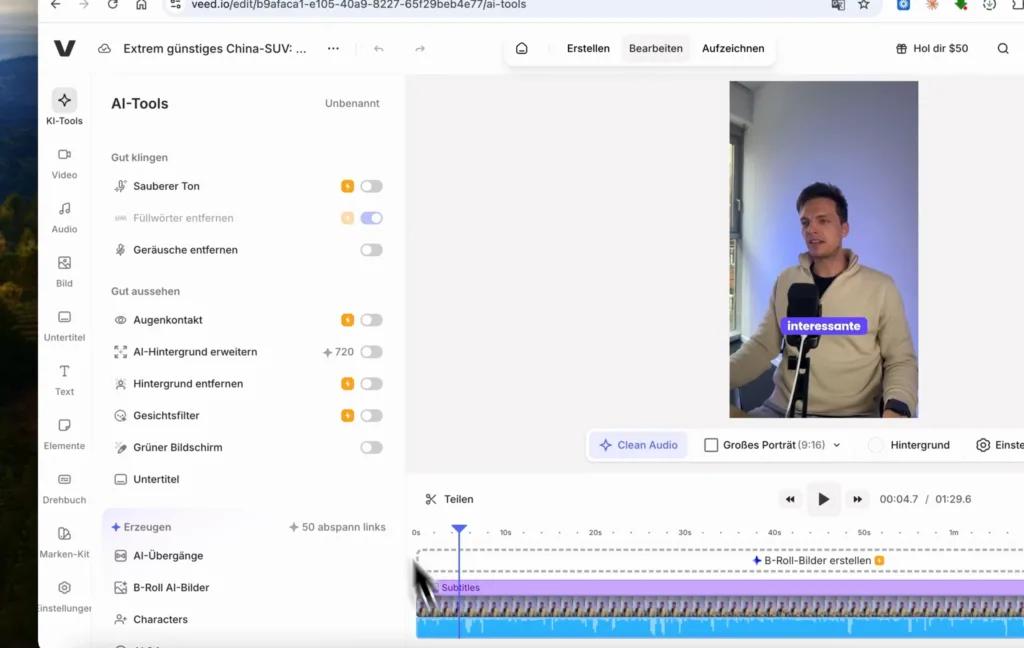This screenshot has height=648, width=1024.
Task: Click the project title Extrem günstiges China-SUV
Action: click(215, 49)
